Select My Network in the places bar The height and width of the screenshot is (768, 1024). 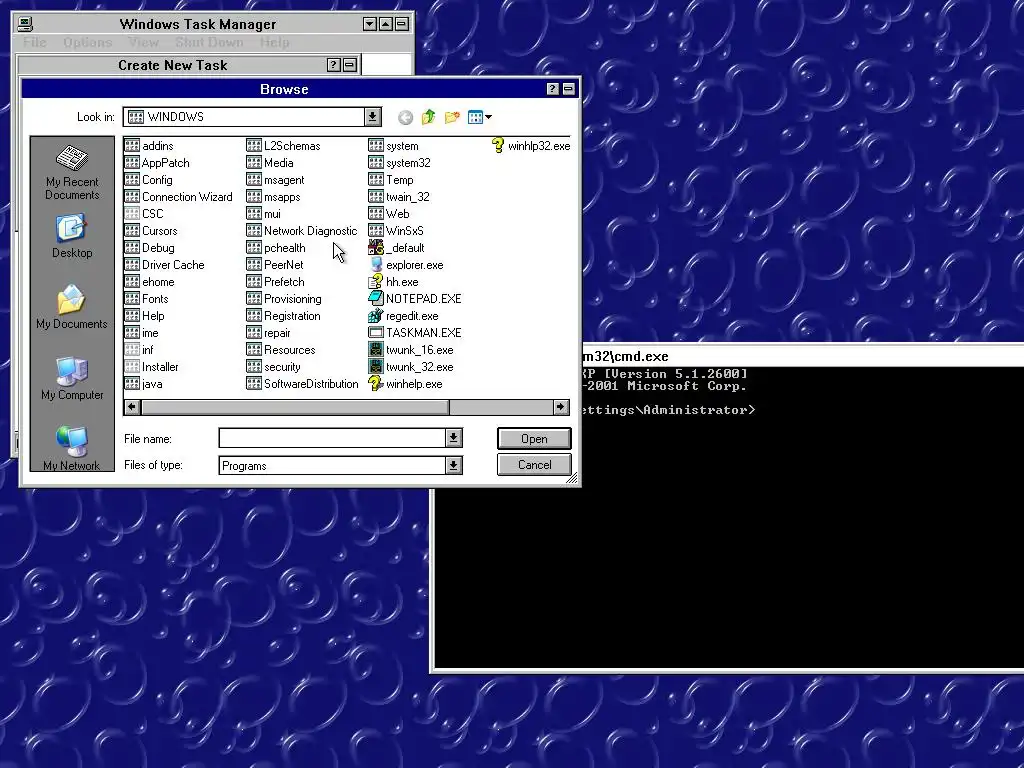[72, 448]
